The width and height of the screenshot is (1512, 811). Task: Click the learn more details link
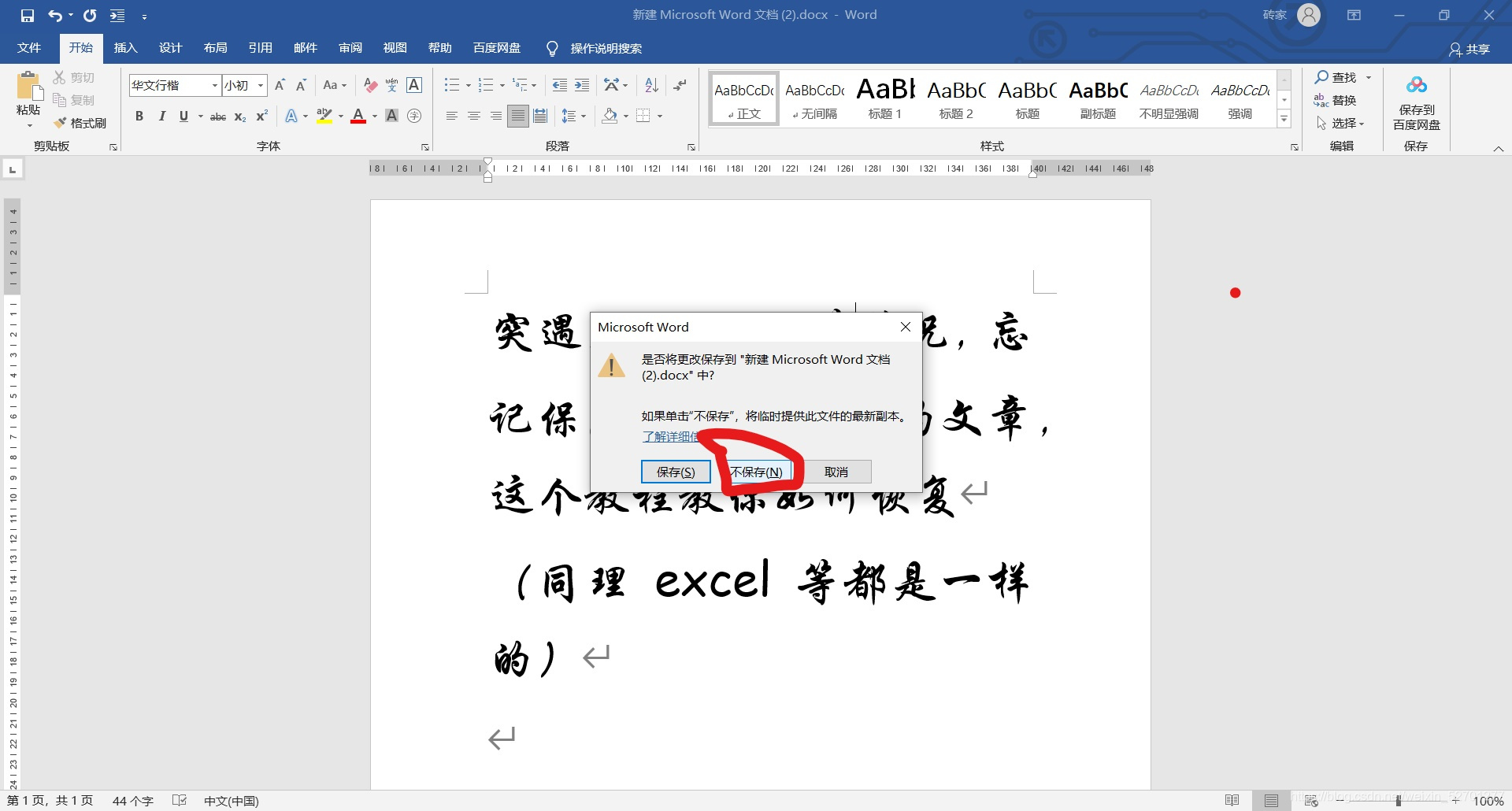click(x=670, y=436)
